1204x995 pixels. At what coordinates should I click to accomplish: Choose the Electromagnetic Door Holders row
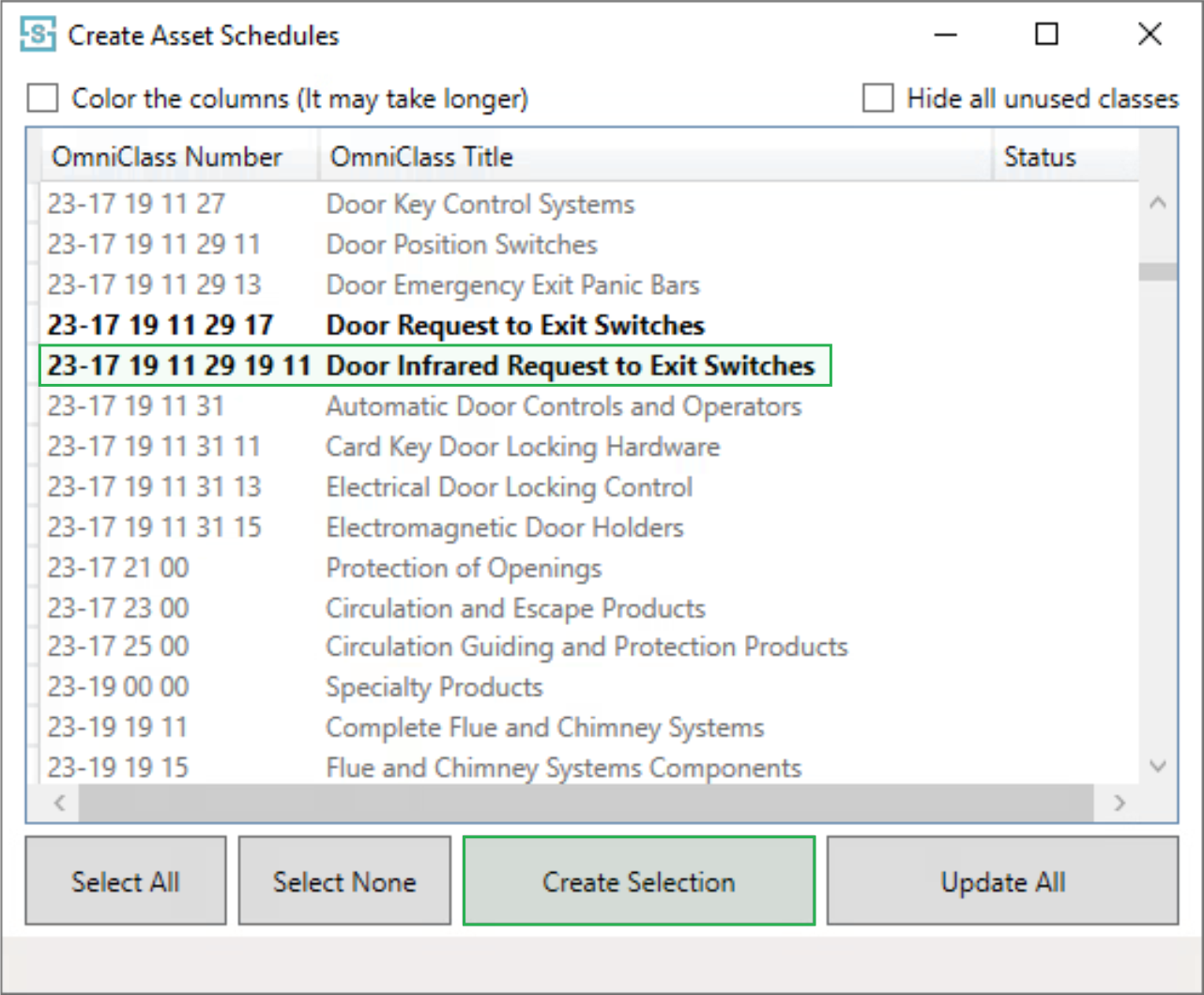click(504, 528)
